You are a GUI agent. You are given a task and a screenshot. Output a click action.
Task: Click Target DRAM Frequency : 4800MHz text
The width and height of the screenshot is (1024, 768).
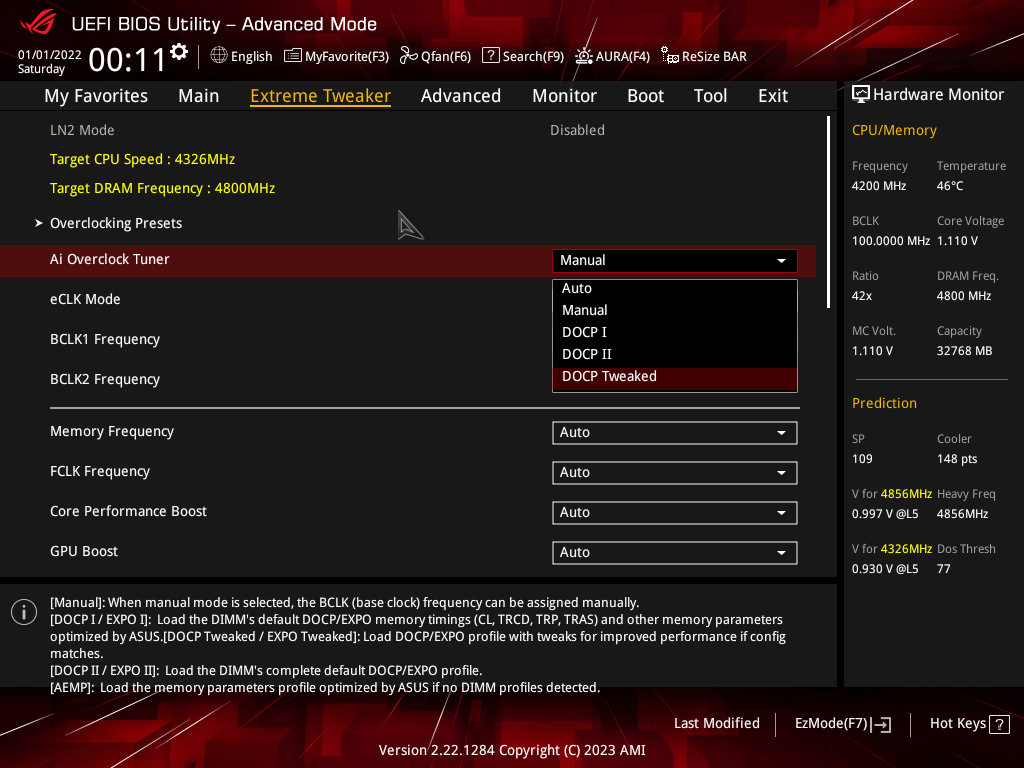tap(163, 188)
